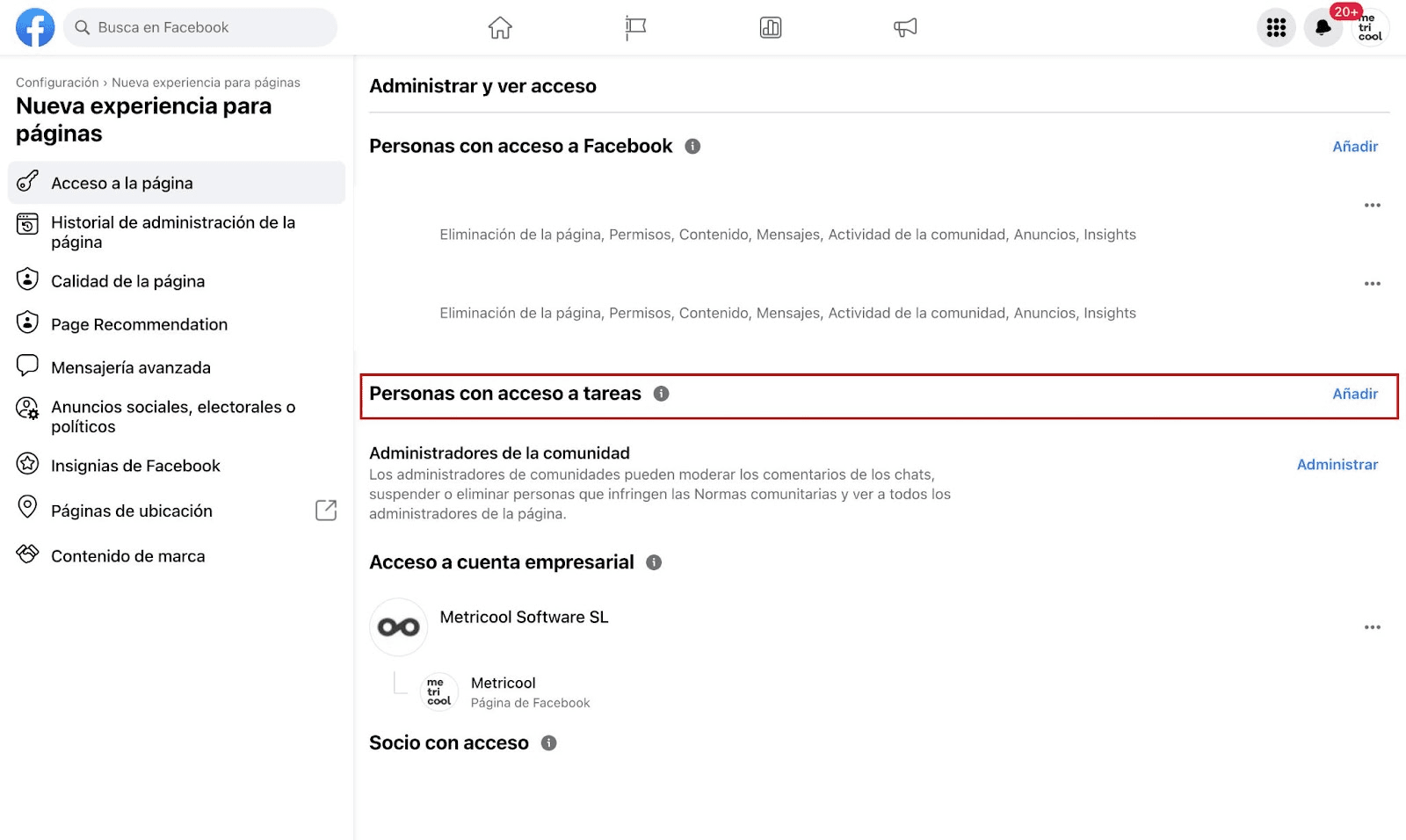Click the external link icon beside Páginas de ubicación
This screenshot has height=840, width=1406.
coord(326,510)
